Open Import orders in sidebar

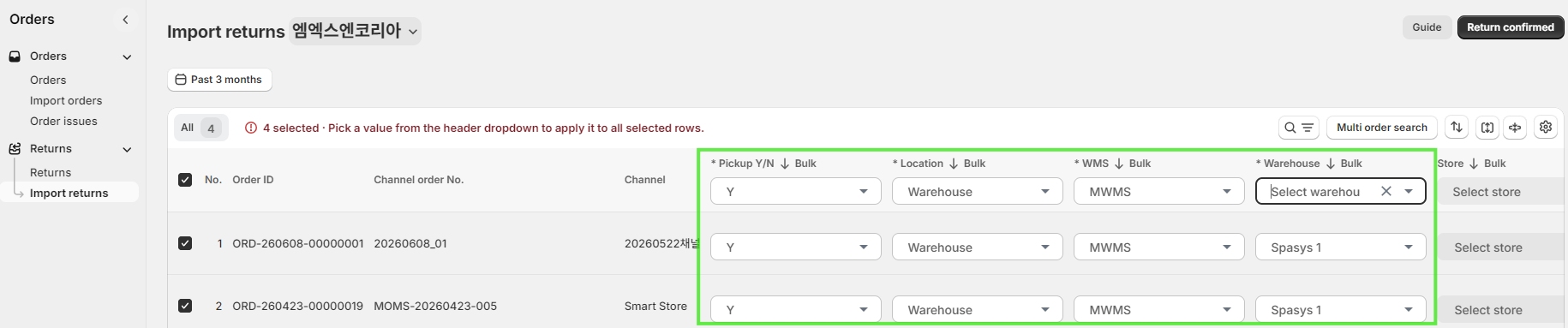(66, 101)
